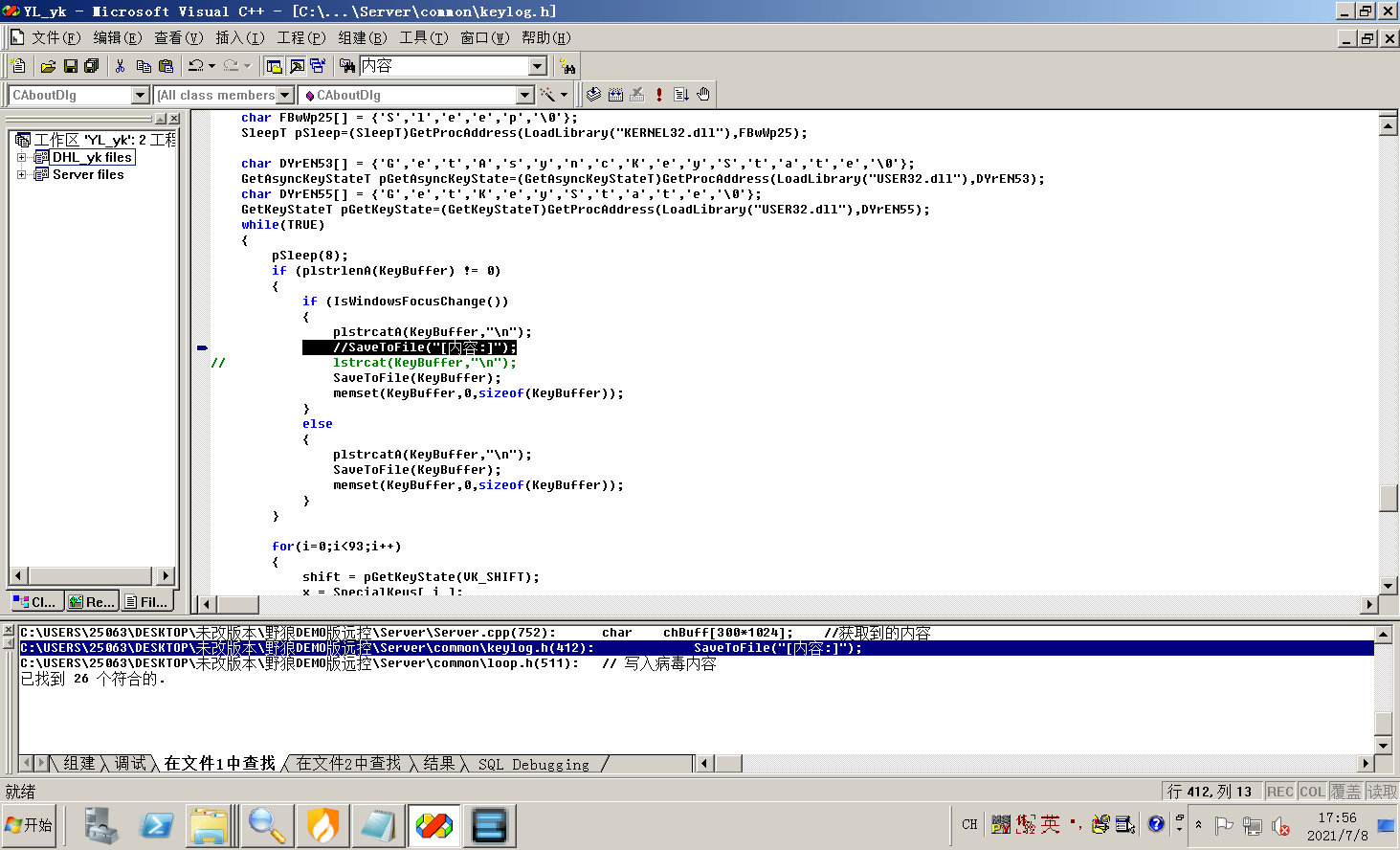Create a new text file from toolbar
The width and height of the screenshot is (1400, 850).
18,66
